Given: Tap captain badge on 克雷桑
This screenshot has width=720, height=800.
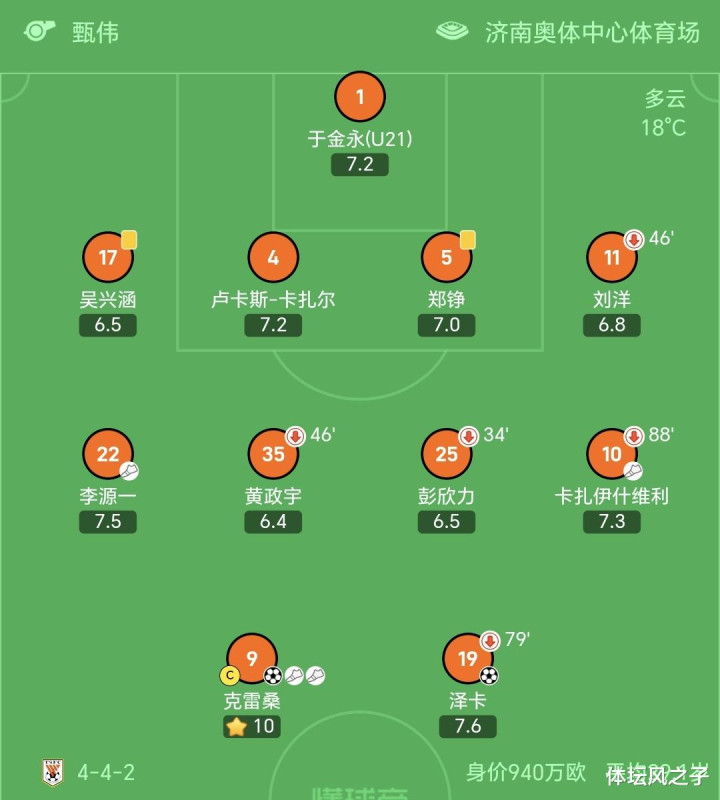Looking at the screenshot, I should (230, 676).
